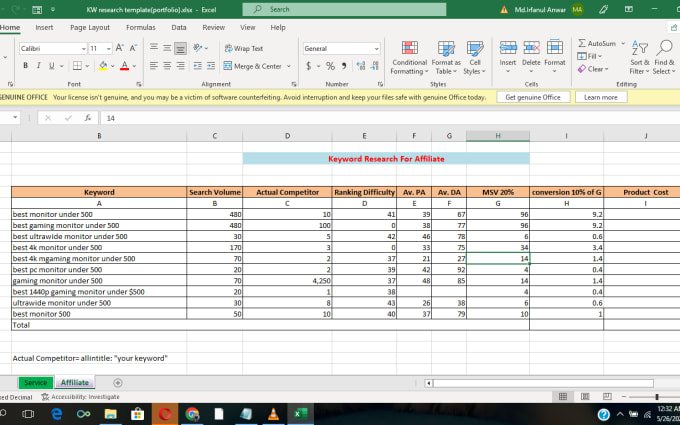Screen dimensions: 680x425
Task: Toggle Wrap Text
Action: (x=244, y=49)
